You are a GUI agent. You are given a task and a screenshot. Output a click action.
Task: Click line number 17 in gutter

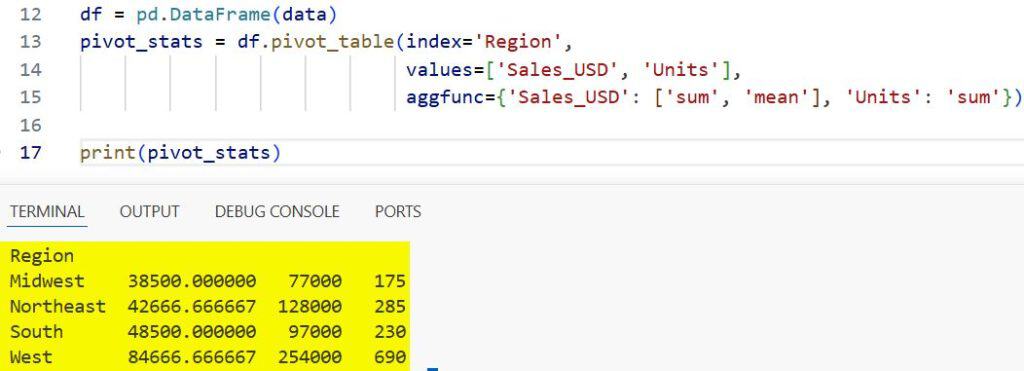[x=30, y=152]
